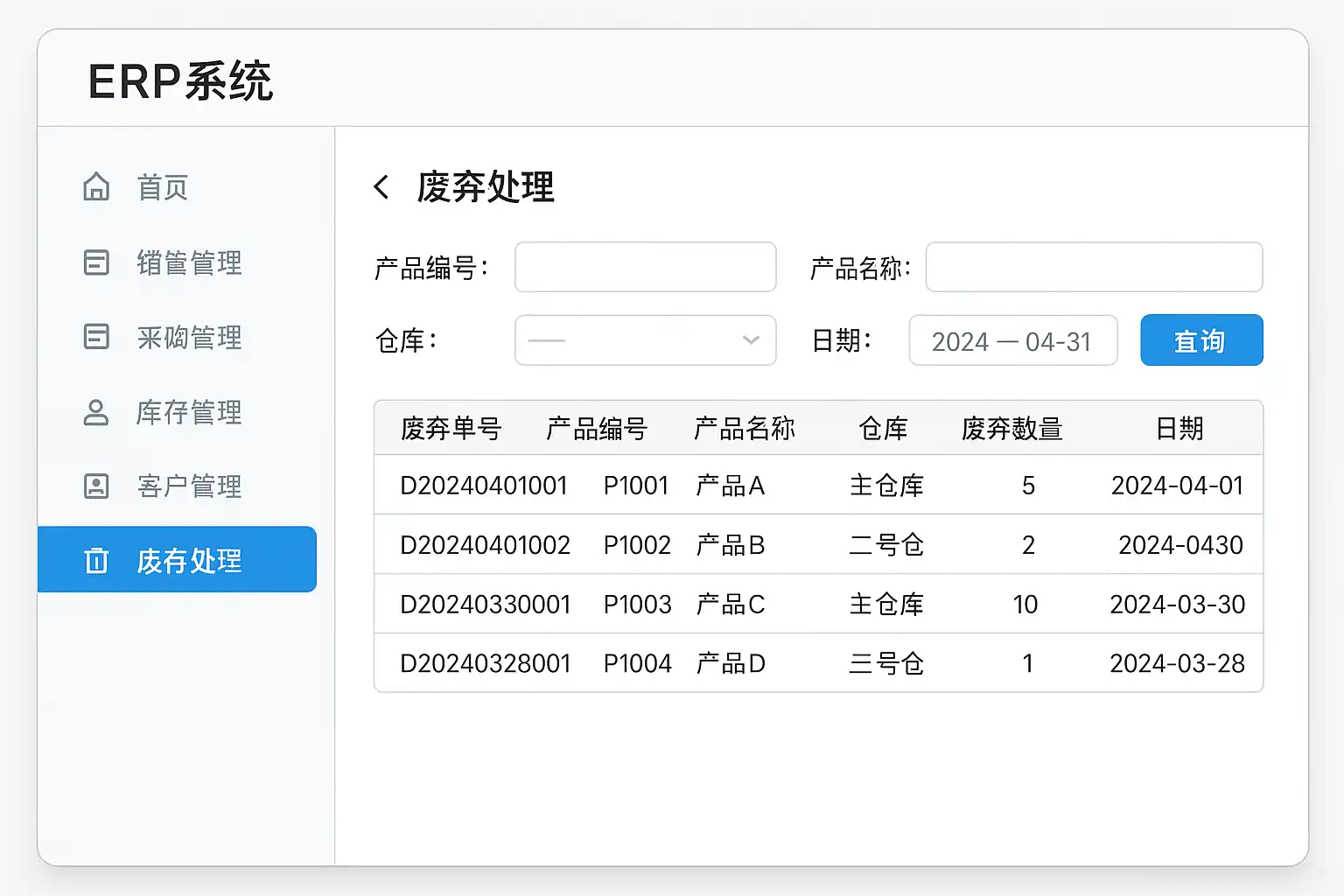Click the trash icon for 废弃处理
Screen dimensions: 1344x896
(x=96, y=560)
